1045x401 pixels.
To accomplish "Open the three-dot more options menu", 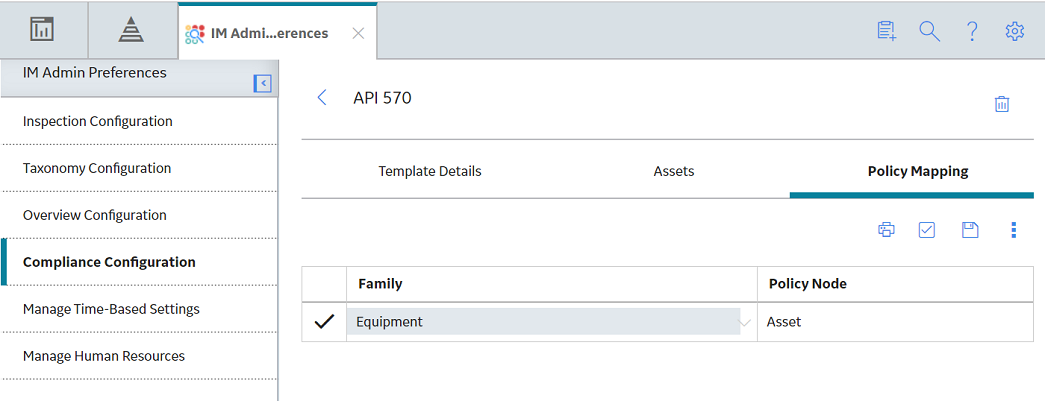I will [1014, 230].
